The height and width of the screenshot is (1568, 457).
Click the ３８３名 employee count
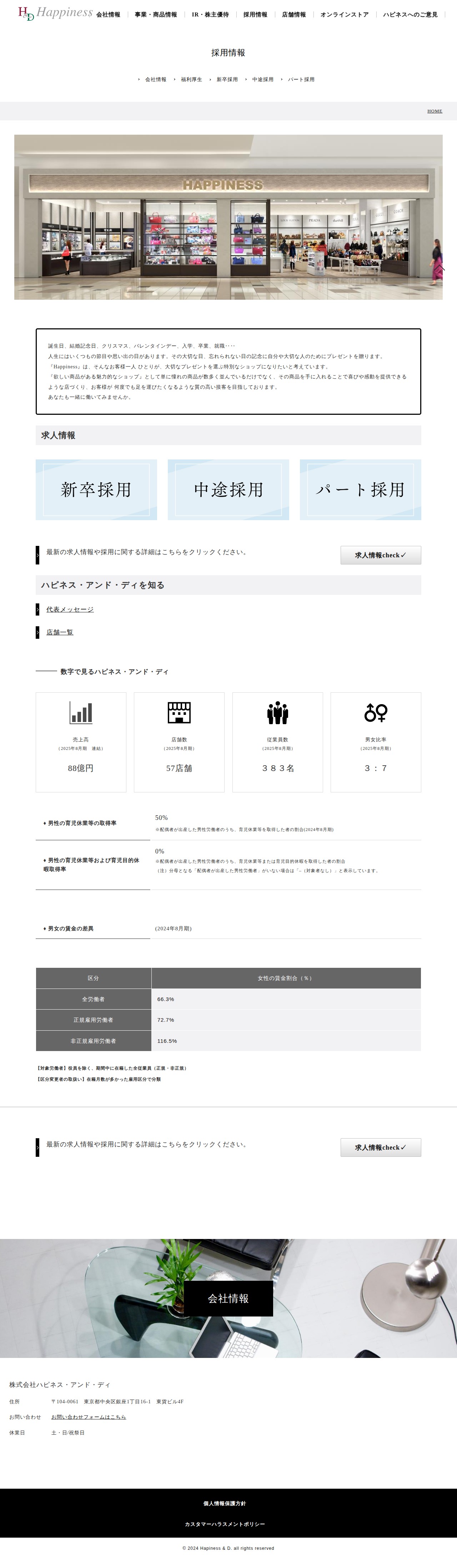[277, 768]
